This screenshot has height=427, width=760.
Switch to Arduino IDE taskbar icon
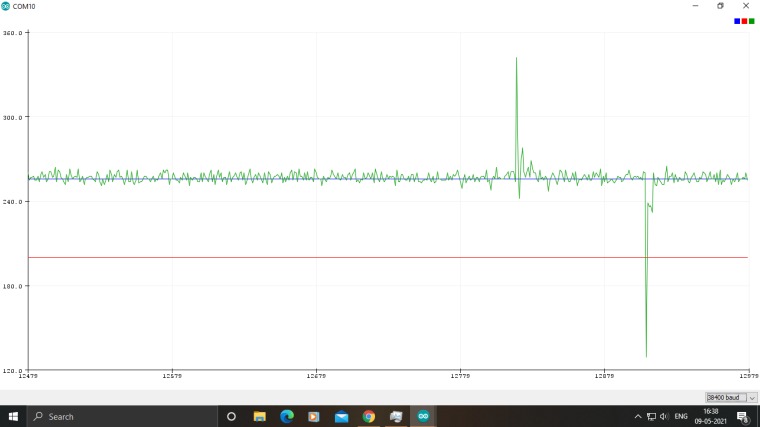click(423, 416)
